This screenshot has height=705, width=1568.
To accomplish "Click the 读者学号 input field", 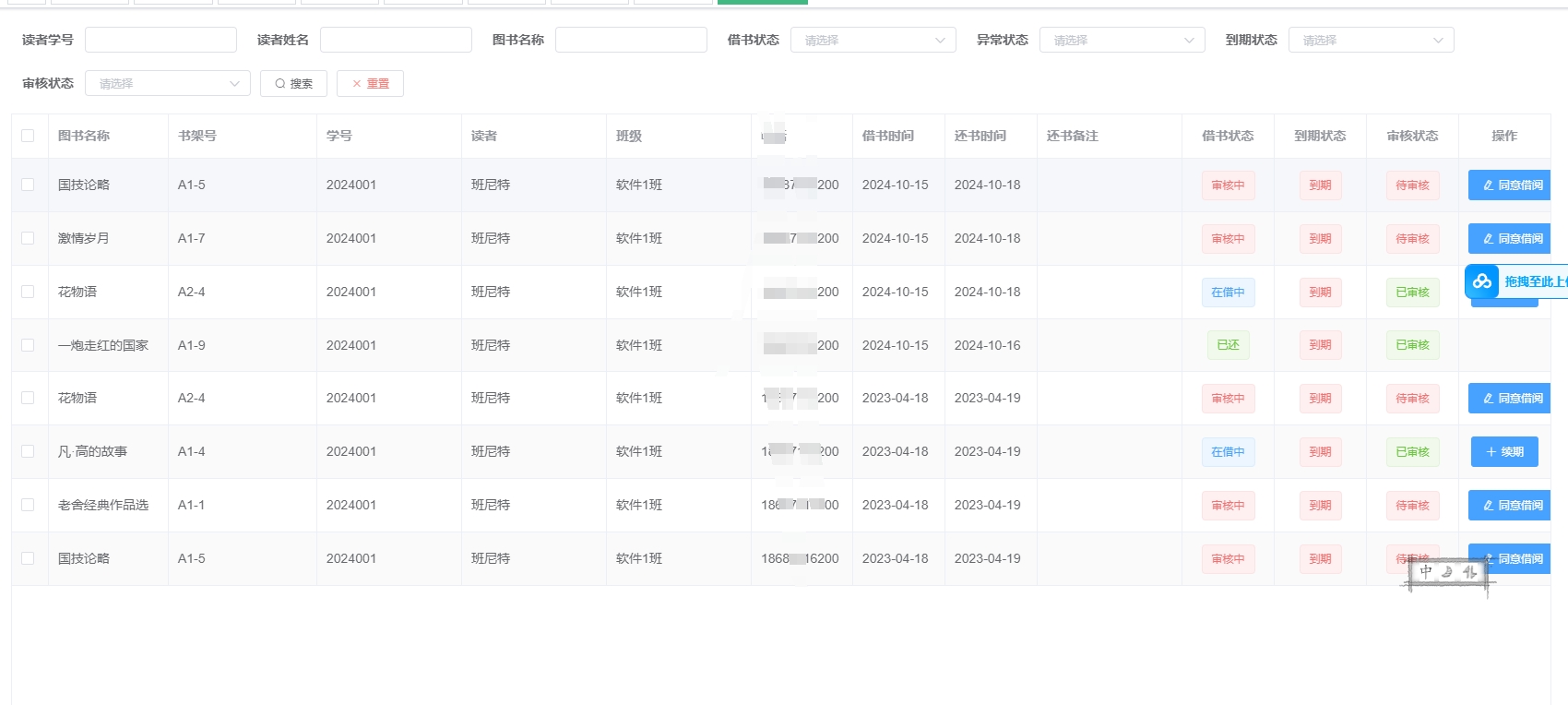I will (x=160, y=40).
